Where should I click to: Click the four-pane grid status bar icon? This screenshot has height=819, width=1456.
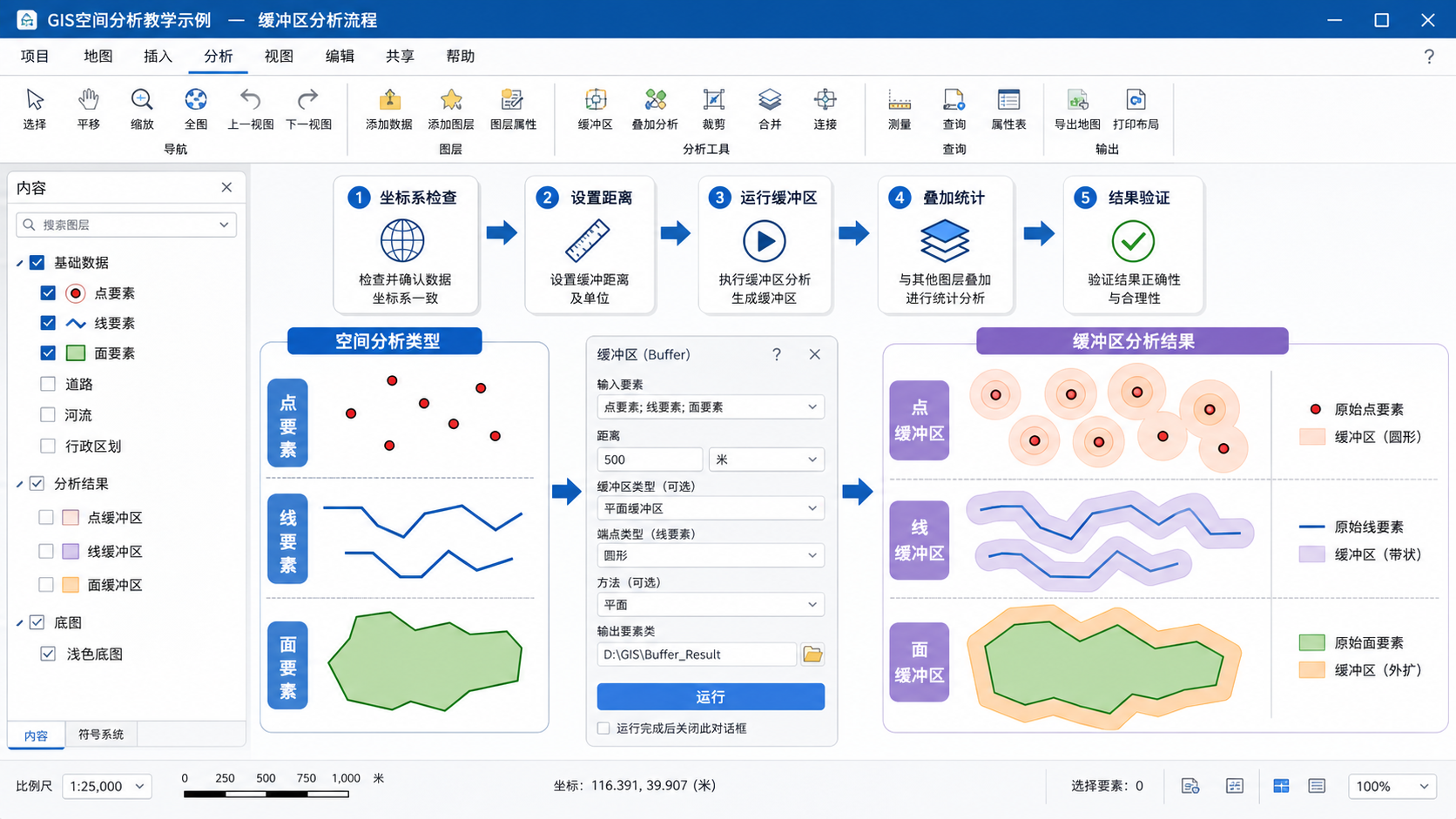click(1281, 786)
